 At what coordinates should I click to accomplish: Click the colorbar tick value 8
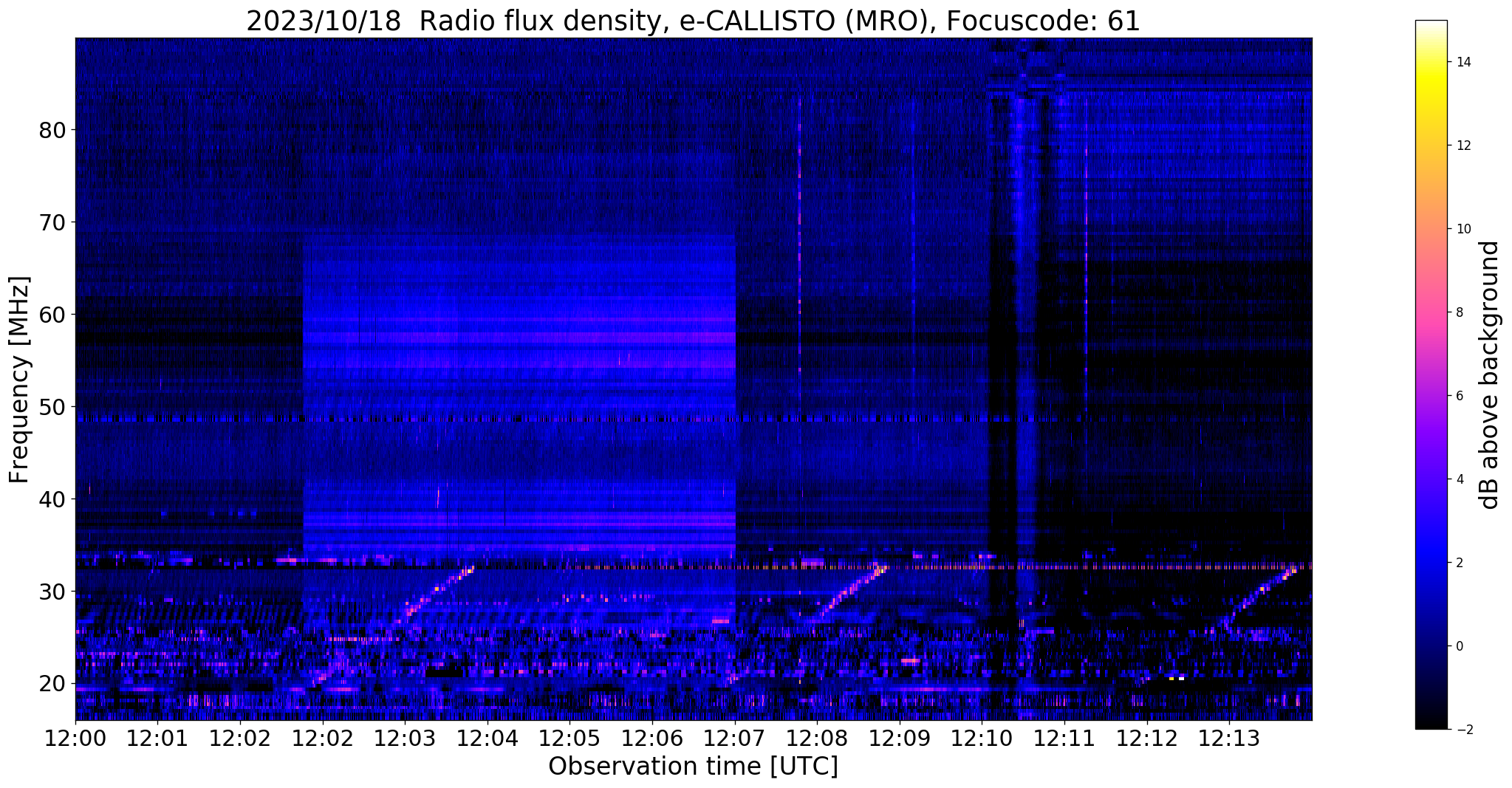pos(1459,312)
